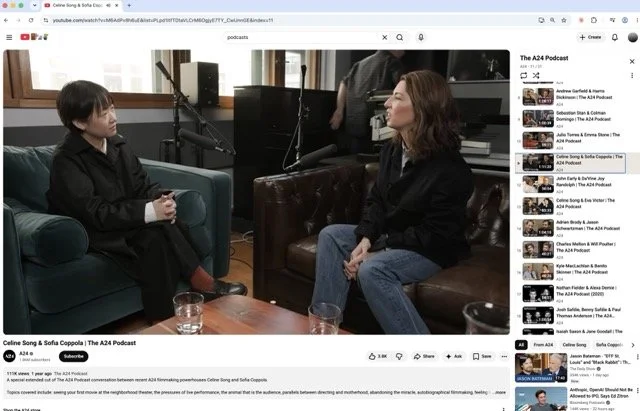
Task: Click the Share button
Action: click(x=424, y=356)
